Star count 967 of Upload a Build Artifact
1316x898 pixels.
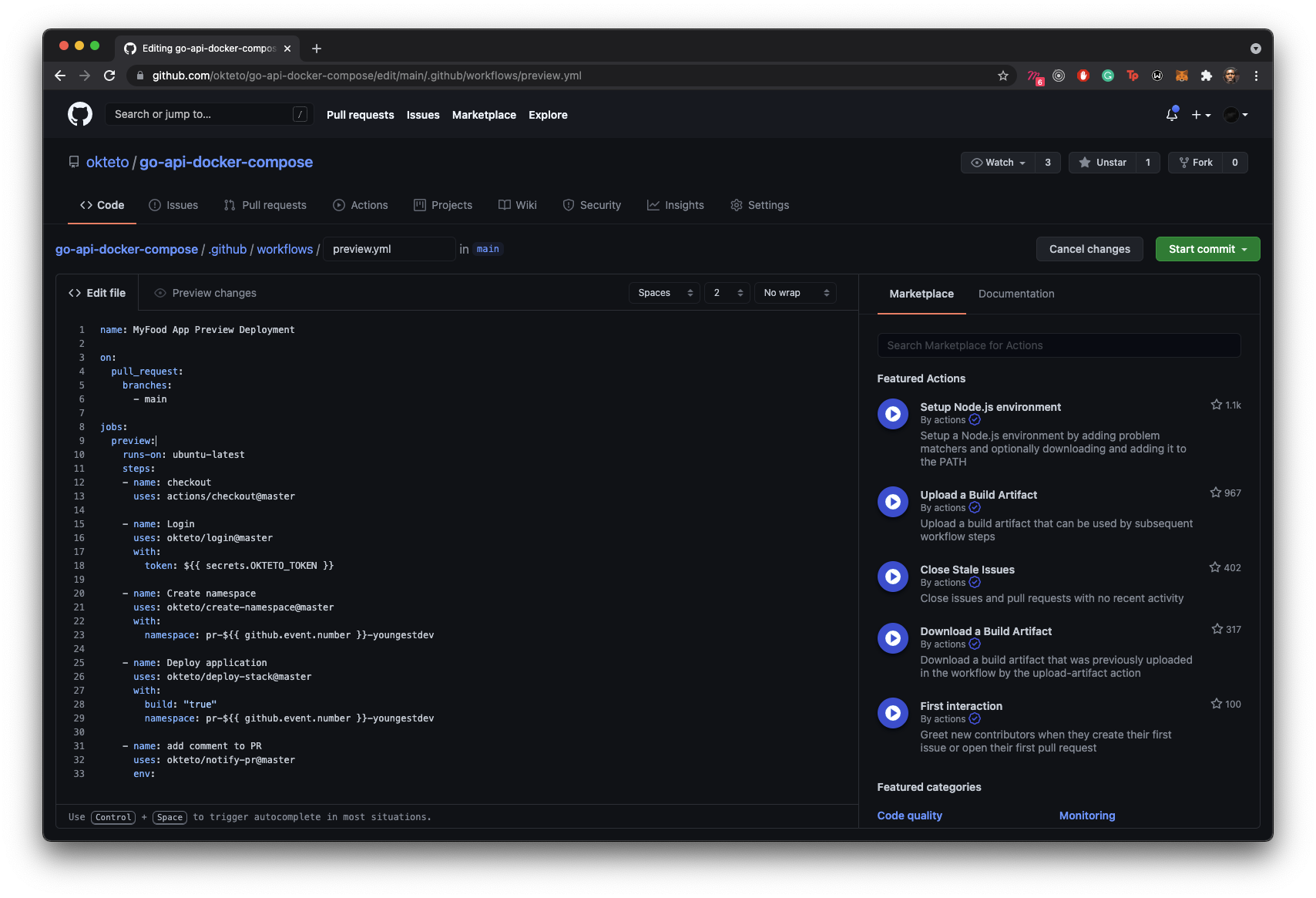[1226, 493]
